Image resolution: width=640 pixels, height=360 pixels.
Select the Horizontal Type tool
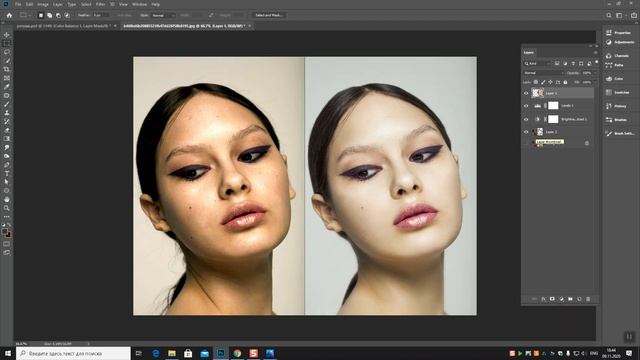click(x=7, y=173)
